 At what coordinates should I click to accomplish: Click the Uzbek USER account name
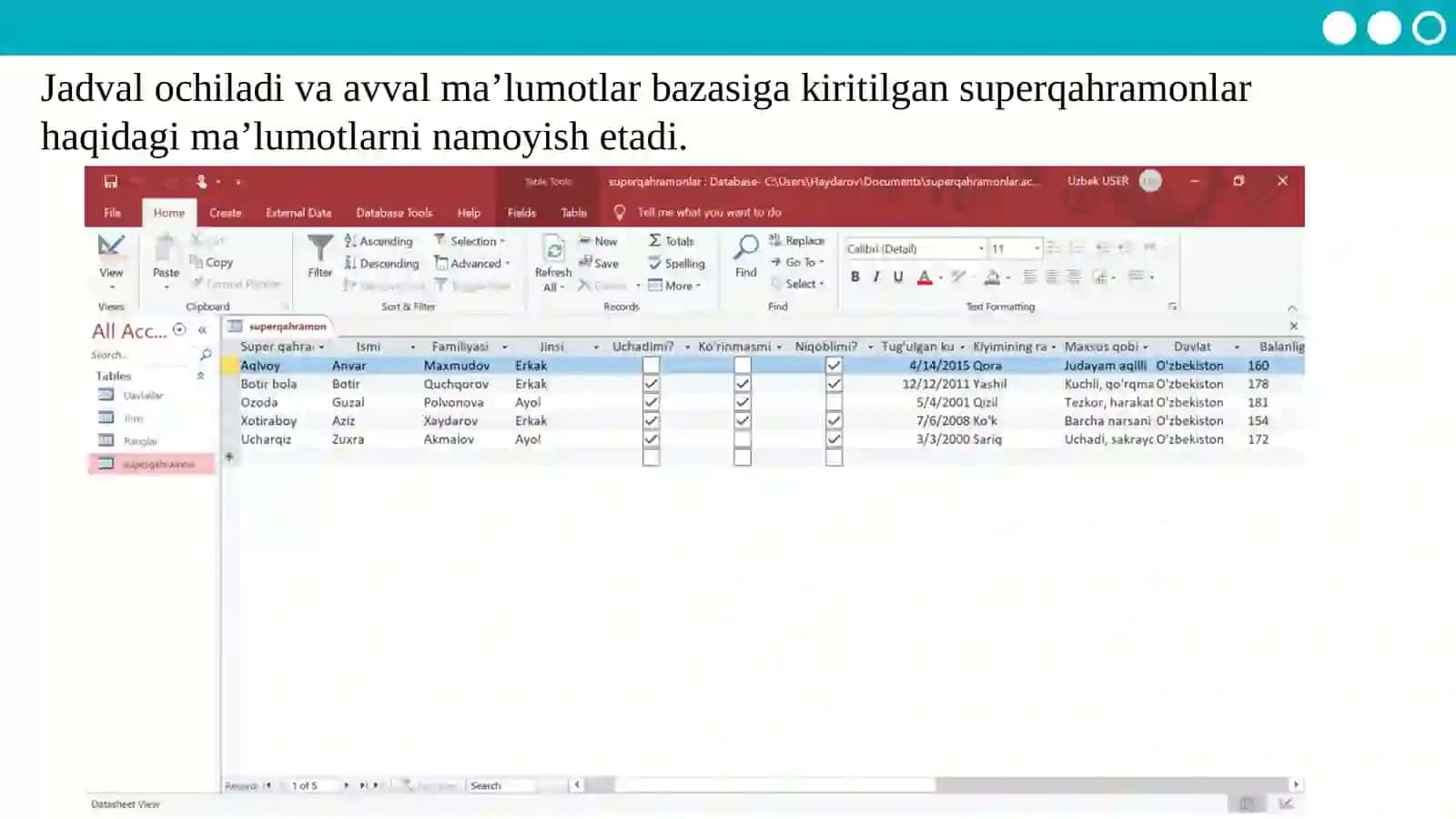(1097, 181)
